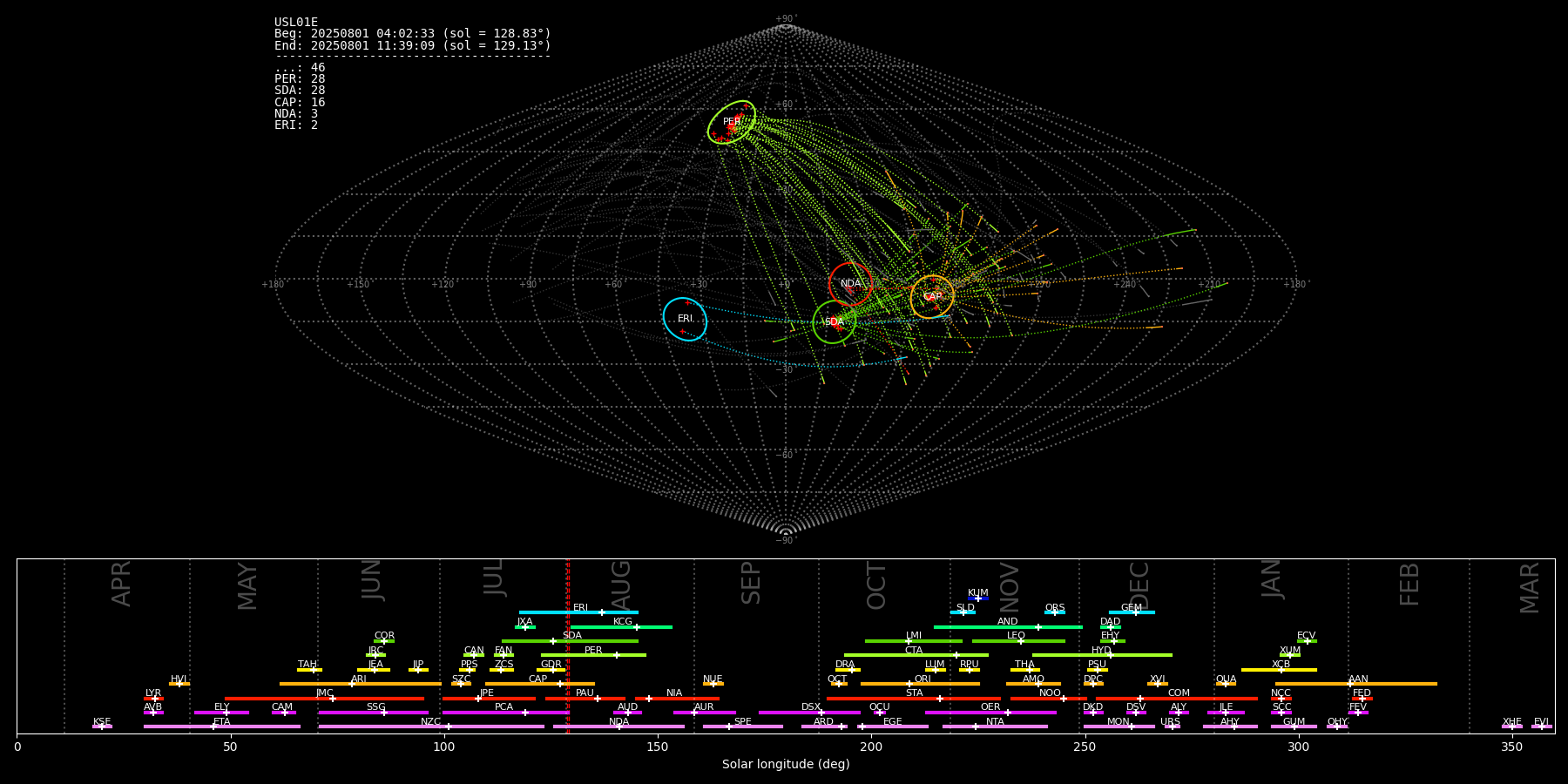Click the NOV month label in timeline
Image resolution: width=1568 pixels, height=784 pixels.
(1009, 586)
